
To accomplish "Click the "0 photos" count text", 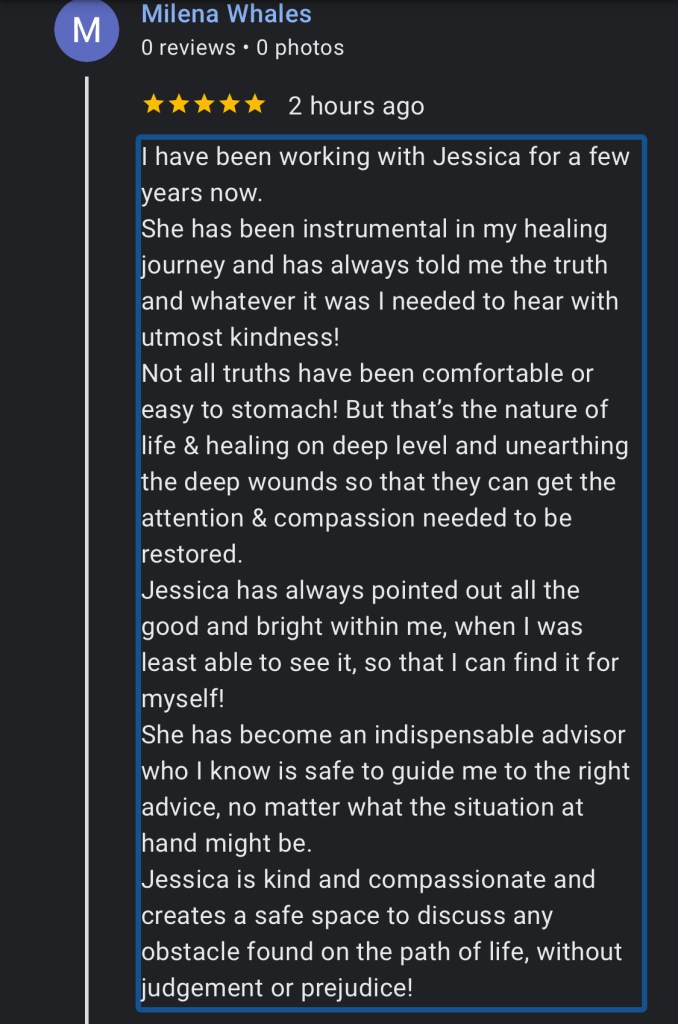I will pyautogui.click(x=300, y=47).
